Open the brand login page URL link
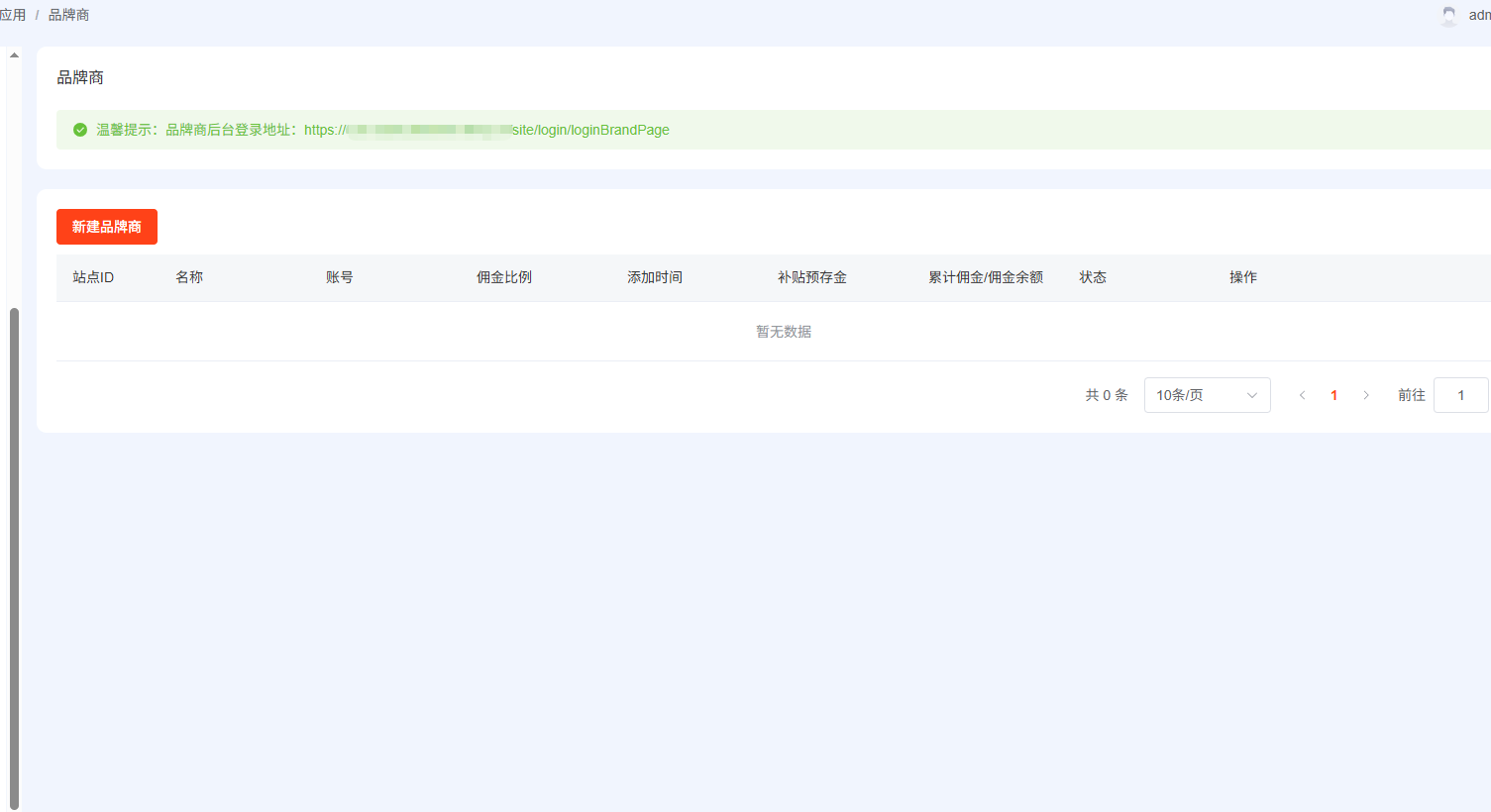The height and width of the screenshot is (812, 1491). (486, 130)
